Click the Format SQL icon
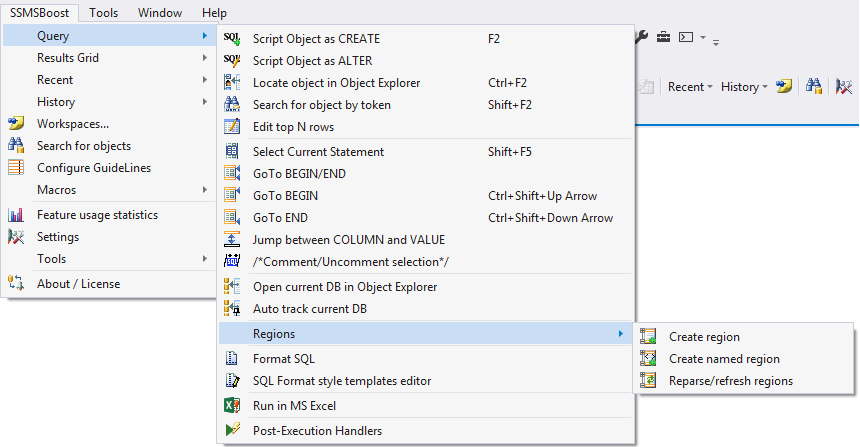 [232, 359]
